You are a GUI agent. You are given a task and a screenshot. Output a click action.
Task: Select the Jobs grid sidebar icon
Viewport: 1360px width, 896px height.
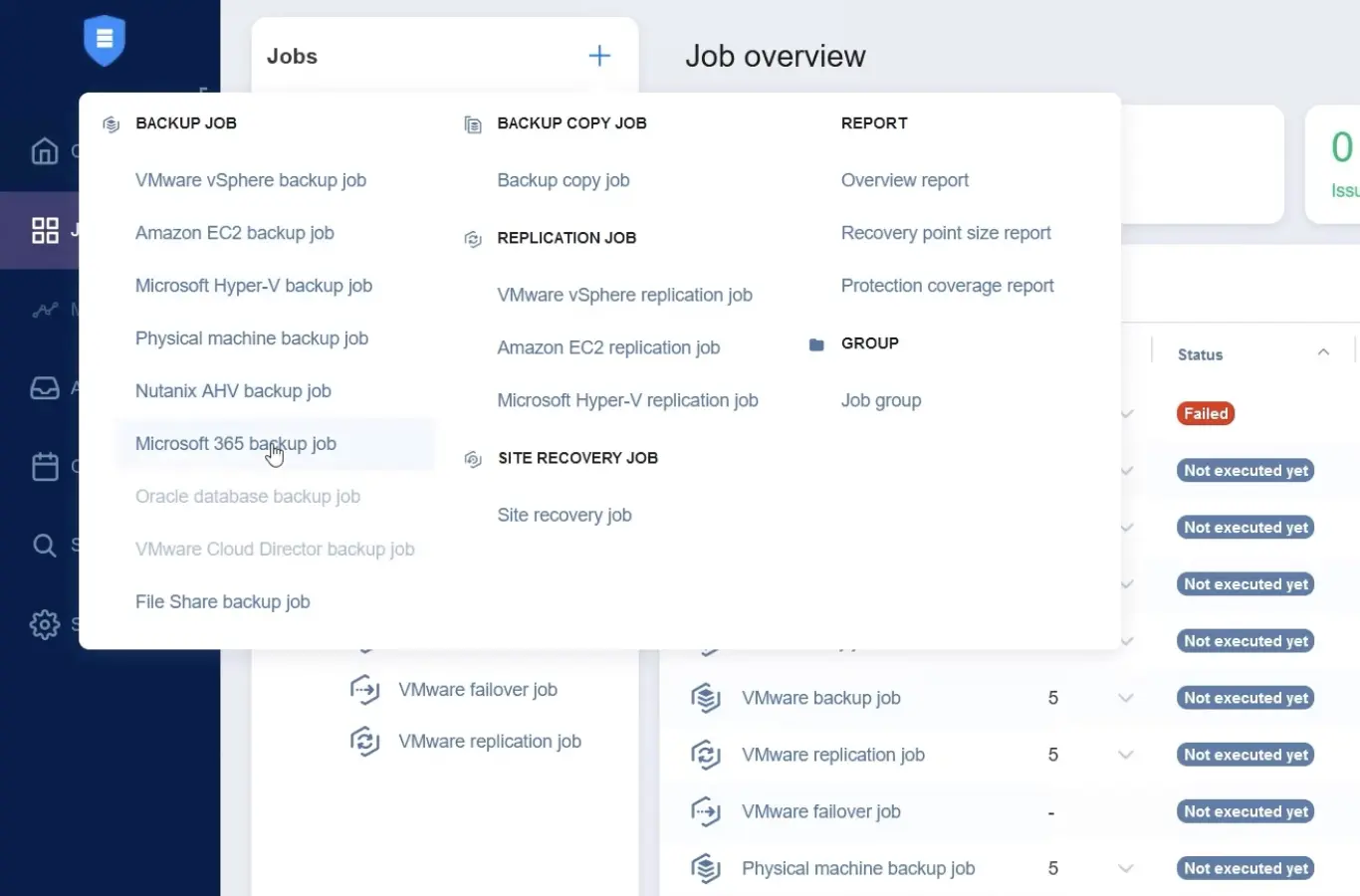(45, 231)
